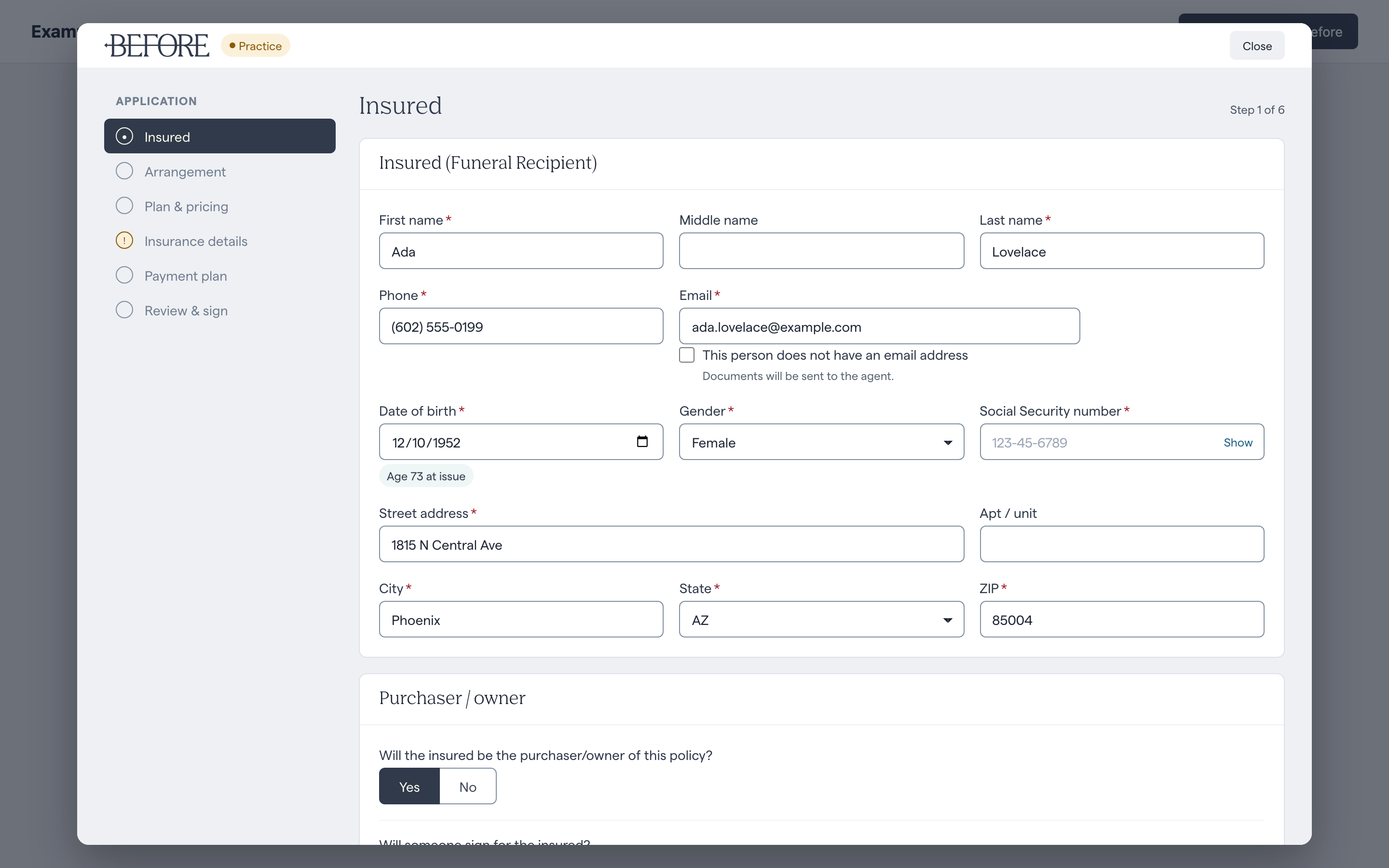Click the Email field
The width and height of the screenshot is (1389, 868).
(x=879, y=326)
